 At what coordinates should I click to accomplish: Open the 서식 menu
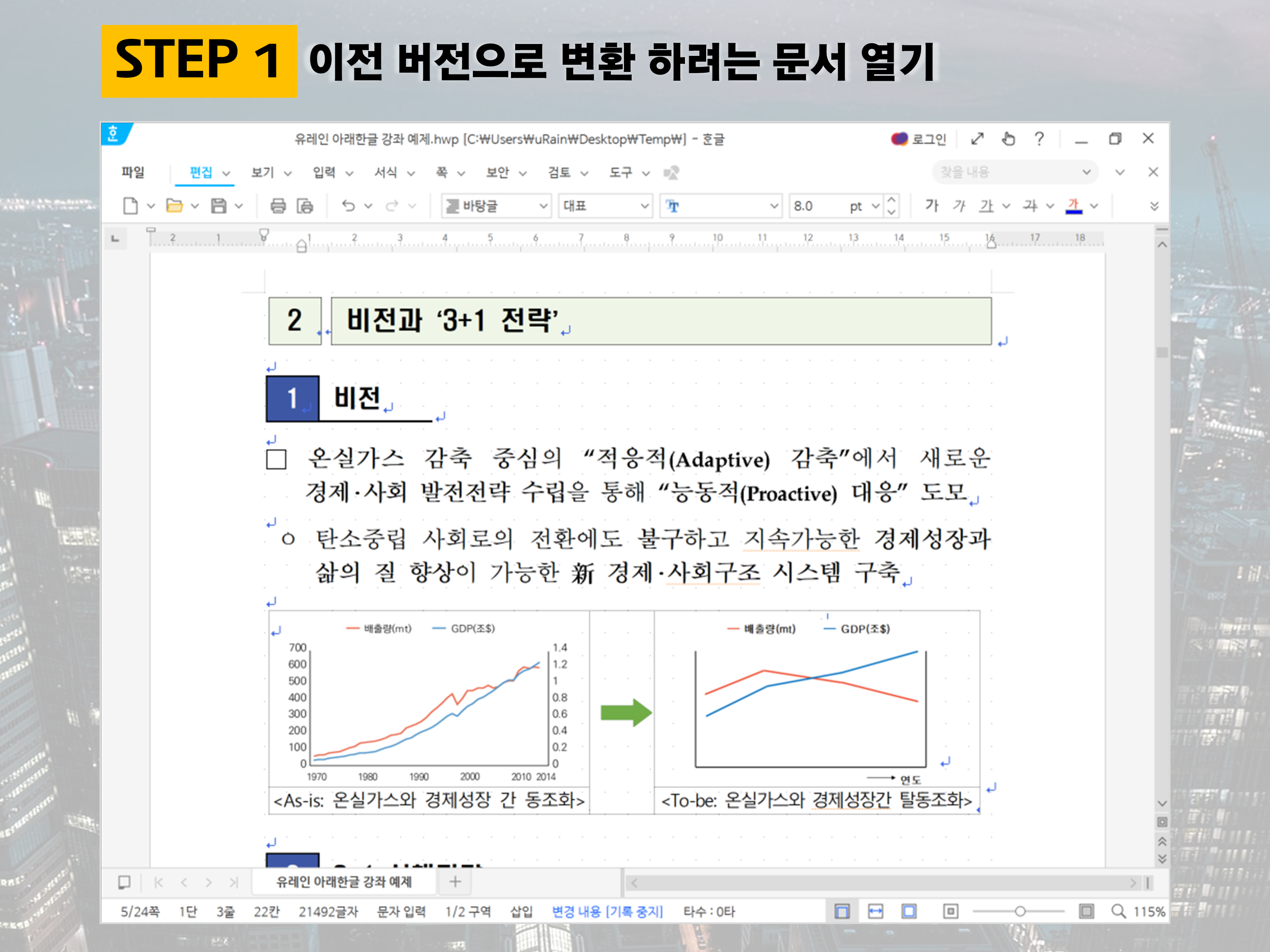(386, 172)
